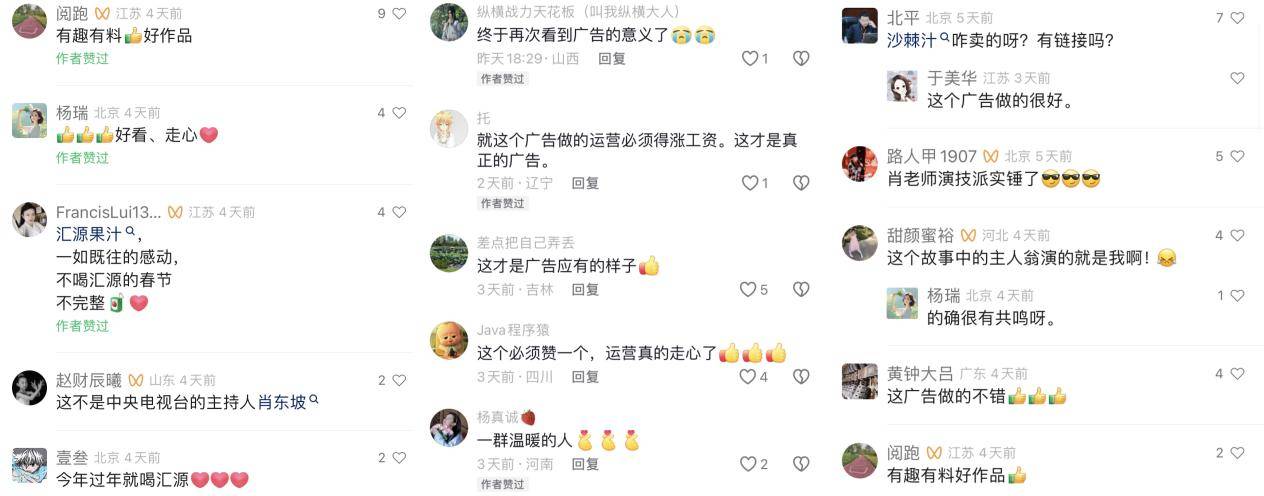Open 黄钟大吕's user name

click(x=921, y=373)
